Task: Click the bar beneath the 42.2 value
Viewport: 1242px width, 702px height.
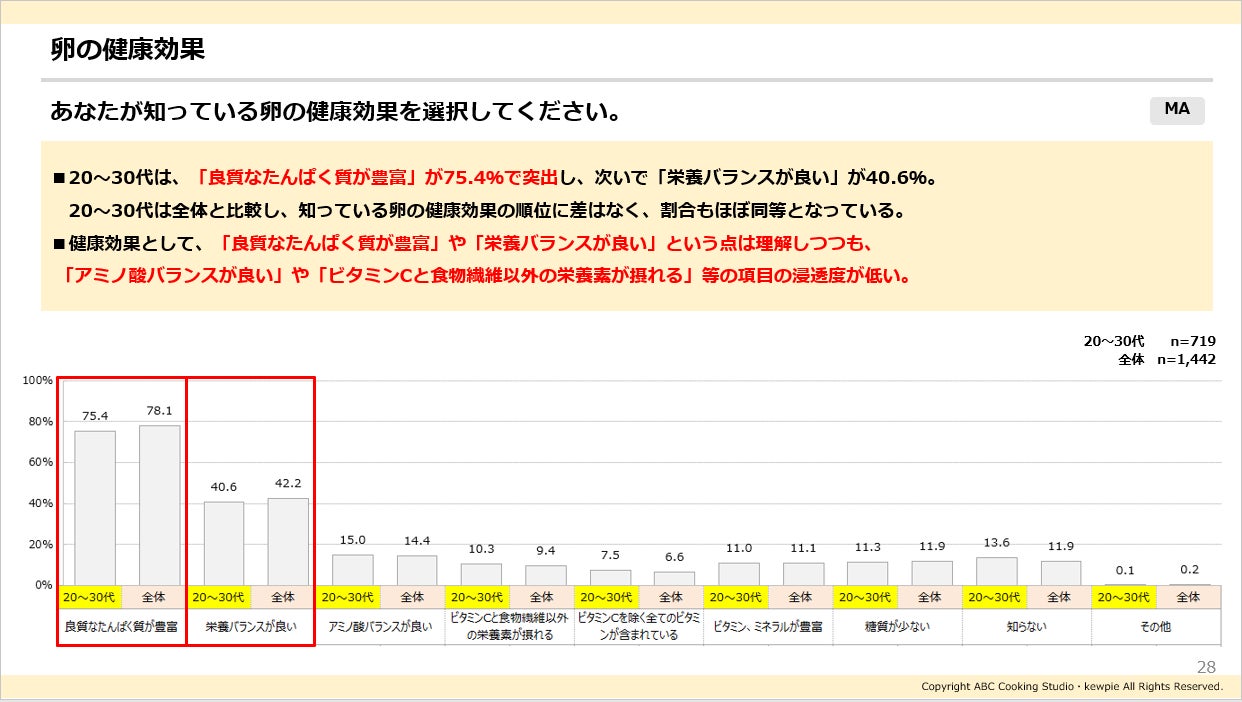Action: [x=289, y=542]
